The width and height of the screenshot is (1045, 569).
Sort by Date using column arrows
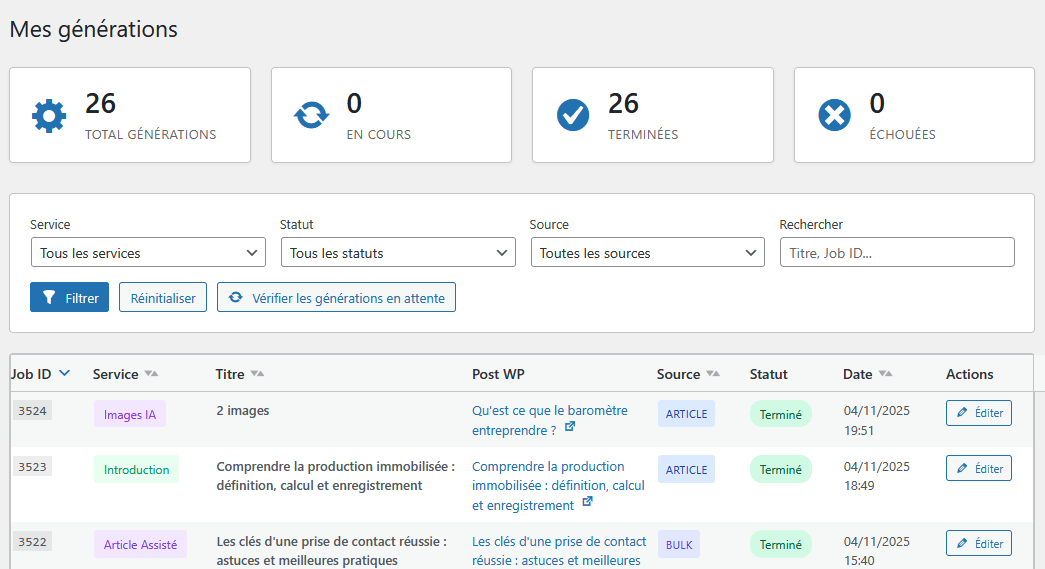click(885, 374)
